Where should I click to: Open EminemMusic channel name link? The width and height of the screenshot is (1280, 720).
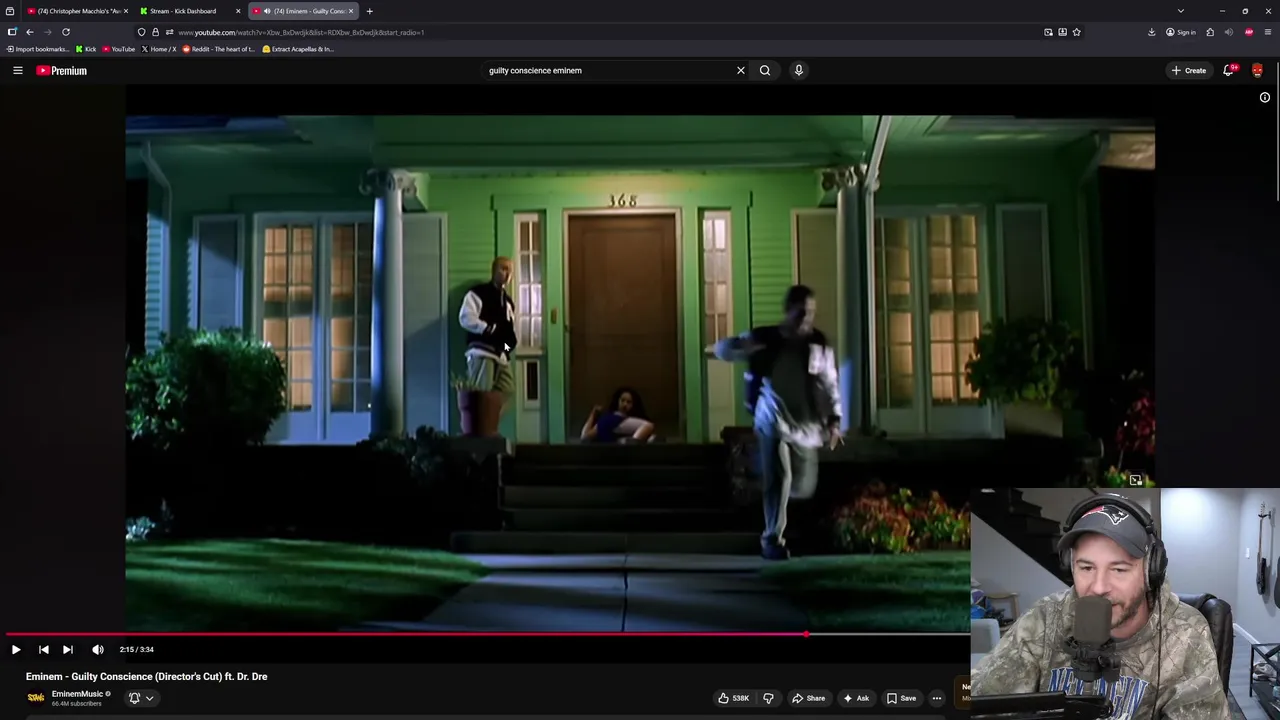[77, 694]
